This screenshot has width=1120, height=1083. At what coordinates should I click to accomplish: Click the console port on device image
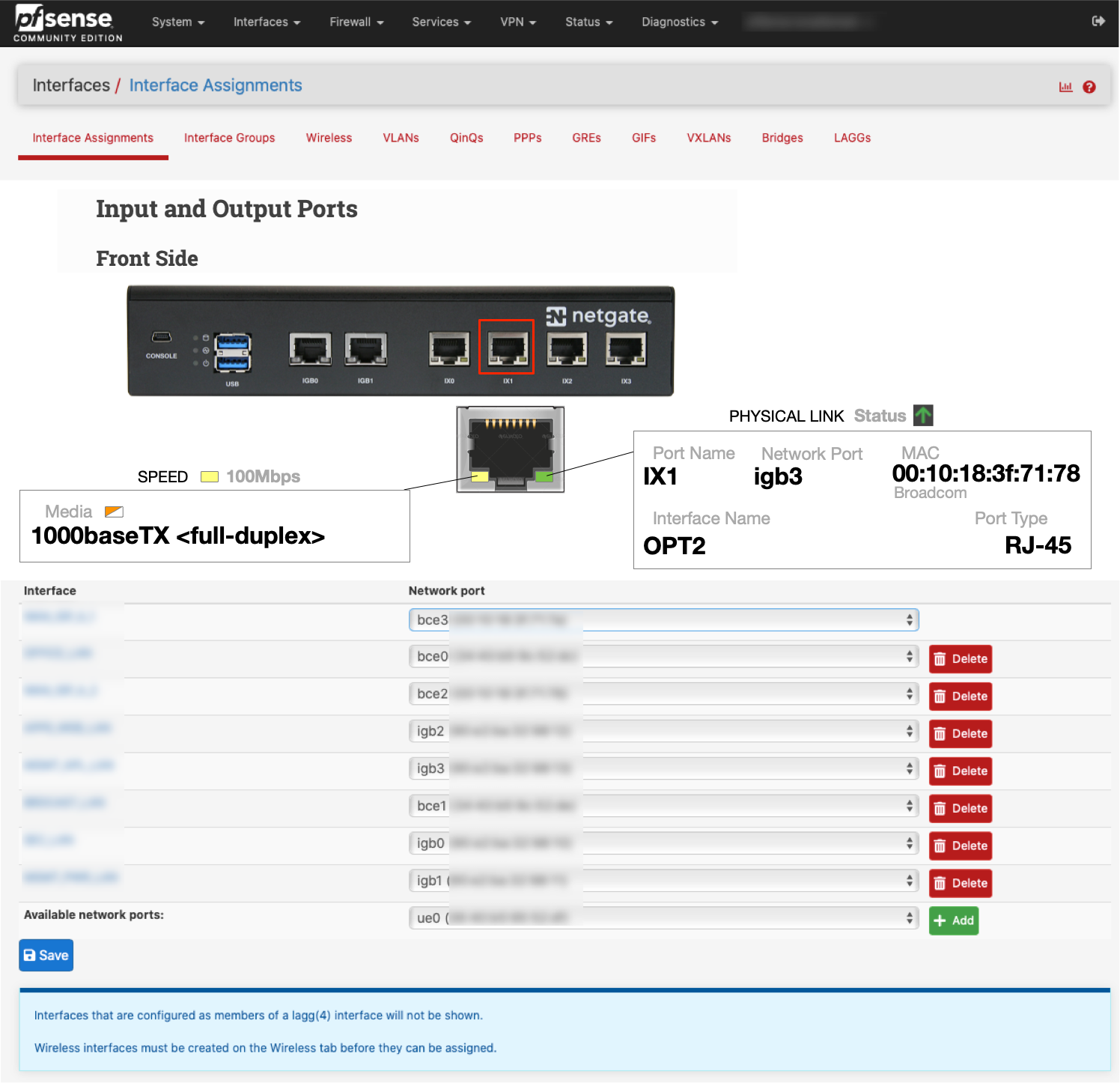(162, 337)
